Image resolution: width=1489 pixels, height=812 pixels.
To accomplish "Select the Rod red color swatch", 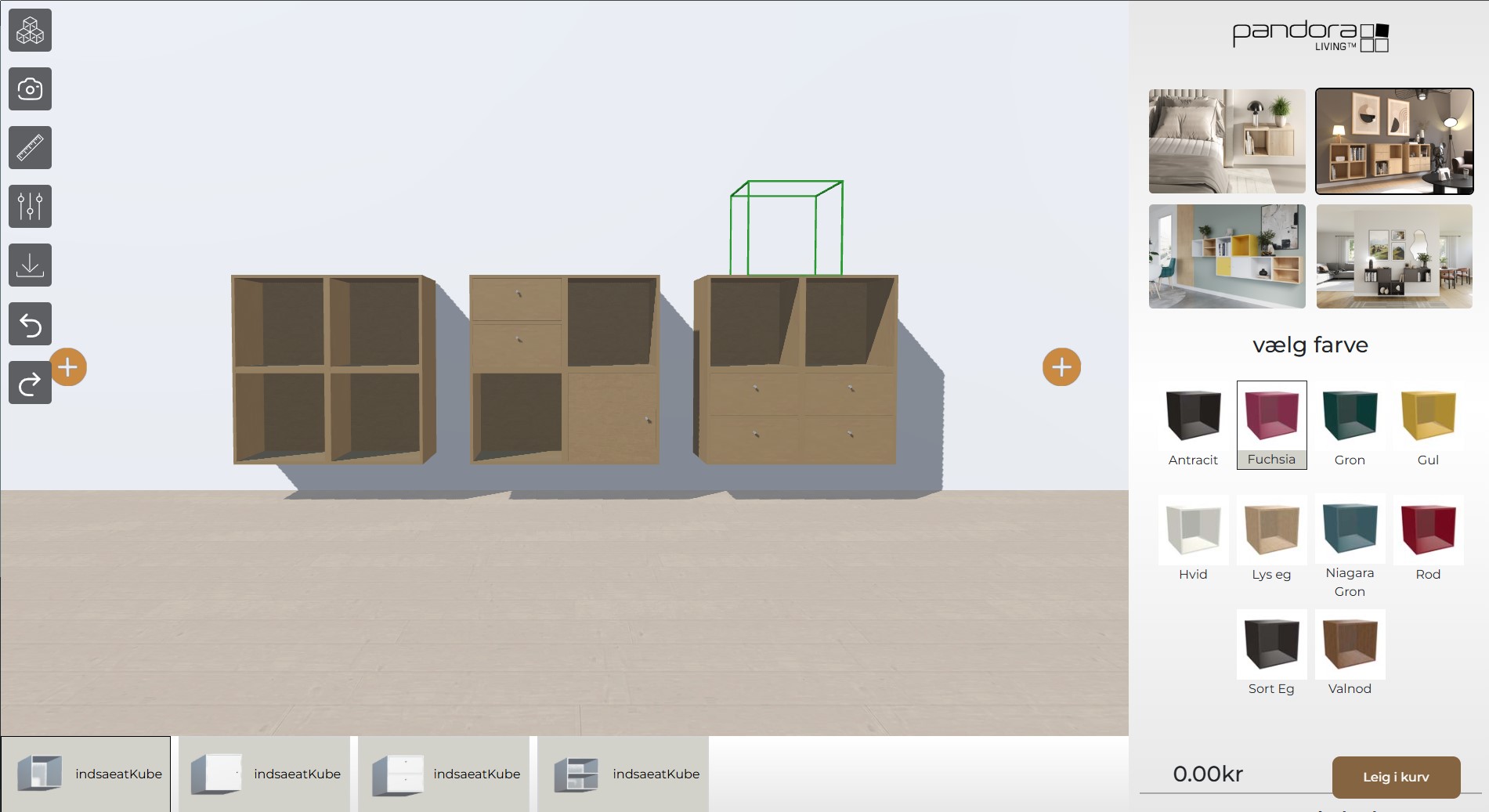I will (1428, 540).
